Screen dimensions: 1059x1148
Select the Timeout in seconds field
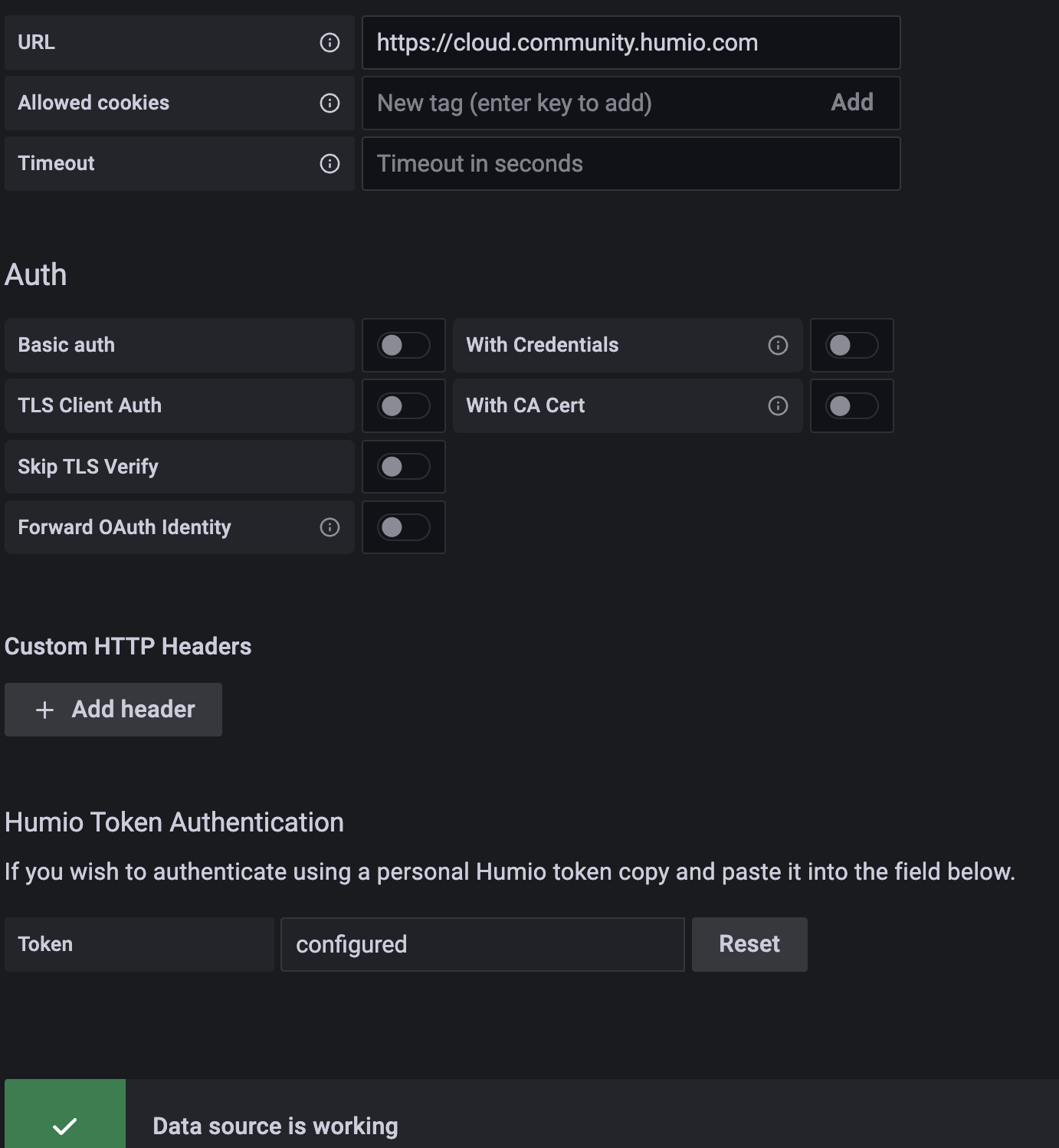pos(630,163)
